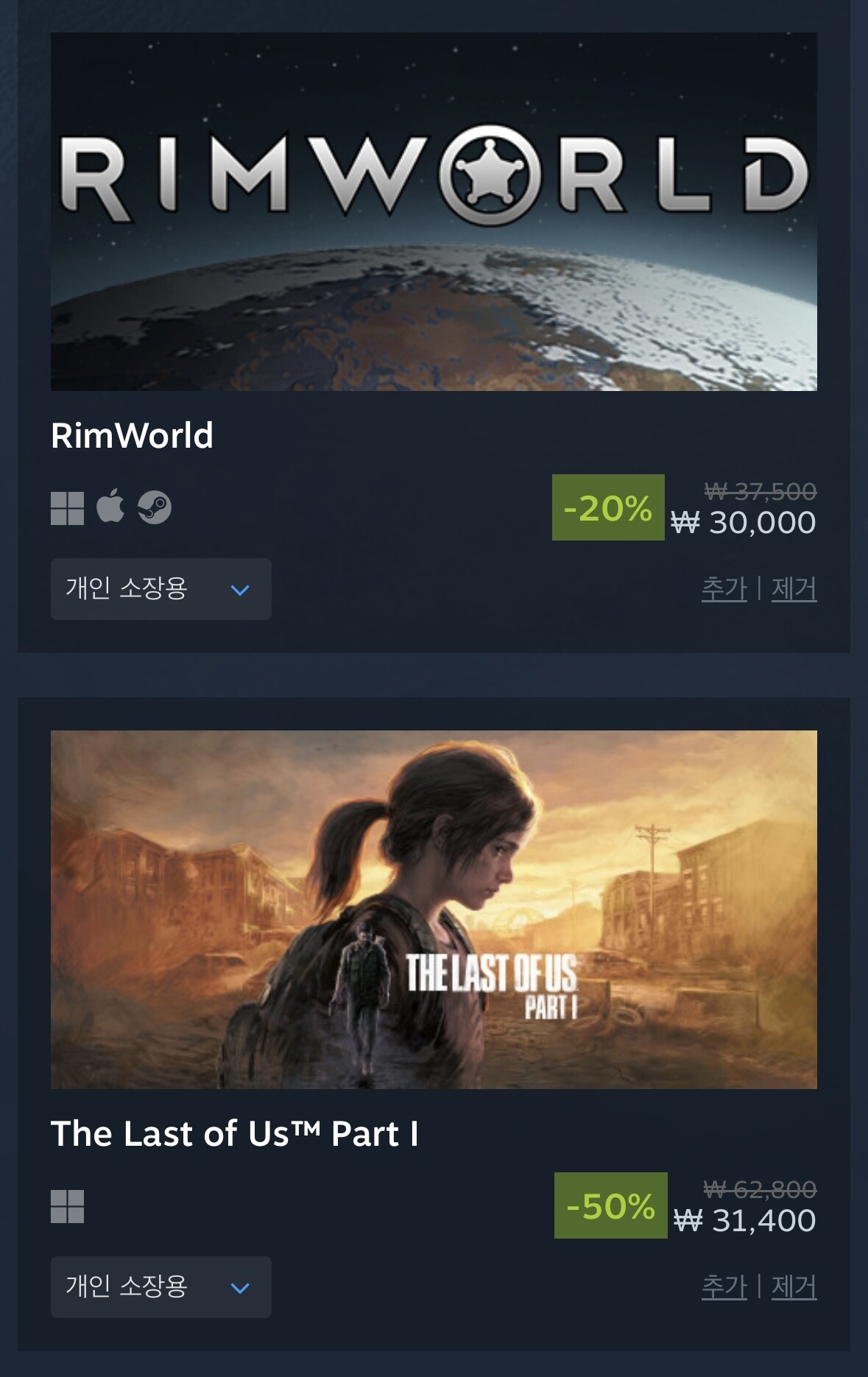This screenshot has height=1377, width=868.
Task: Click the chevron arrow in RimWorld's purchase-type dropdown
Action: (x=240, y=590)
